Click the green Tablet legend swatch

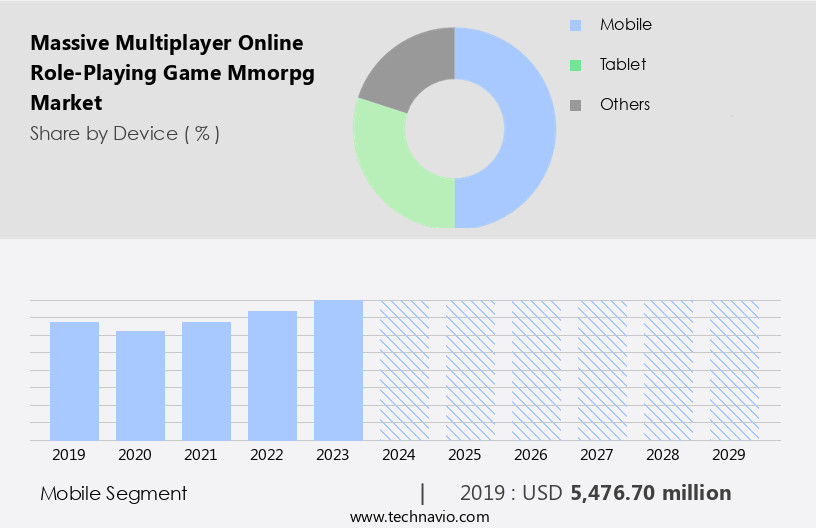point(575,65)
